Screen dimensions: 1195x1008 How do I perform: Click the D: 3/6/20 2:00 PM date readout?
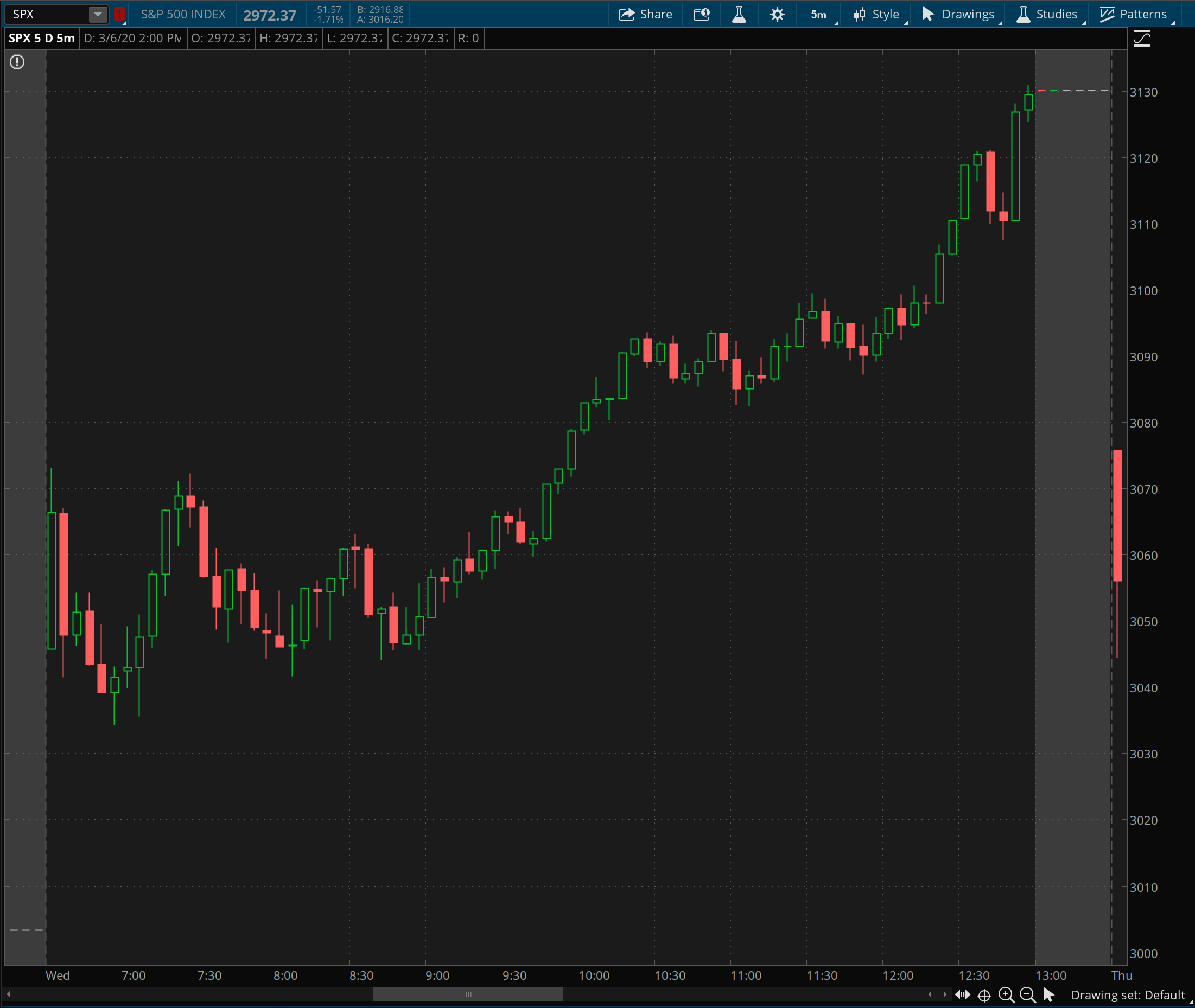click(x=132, y=39)
